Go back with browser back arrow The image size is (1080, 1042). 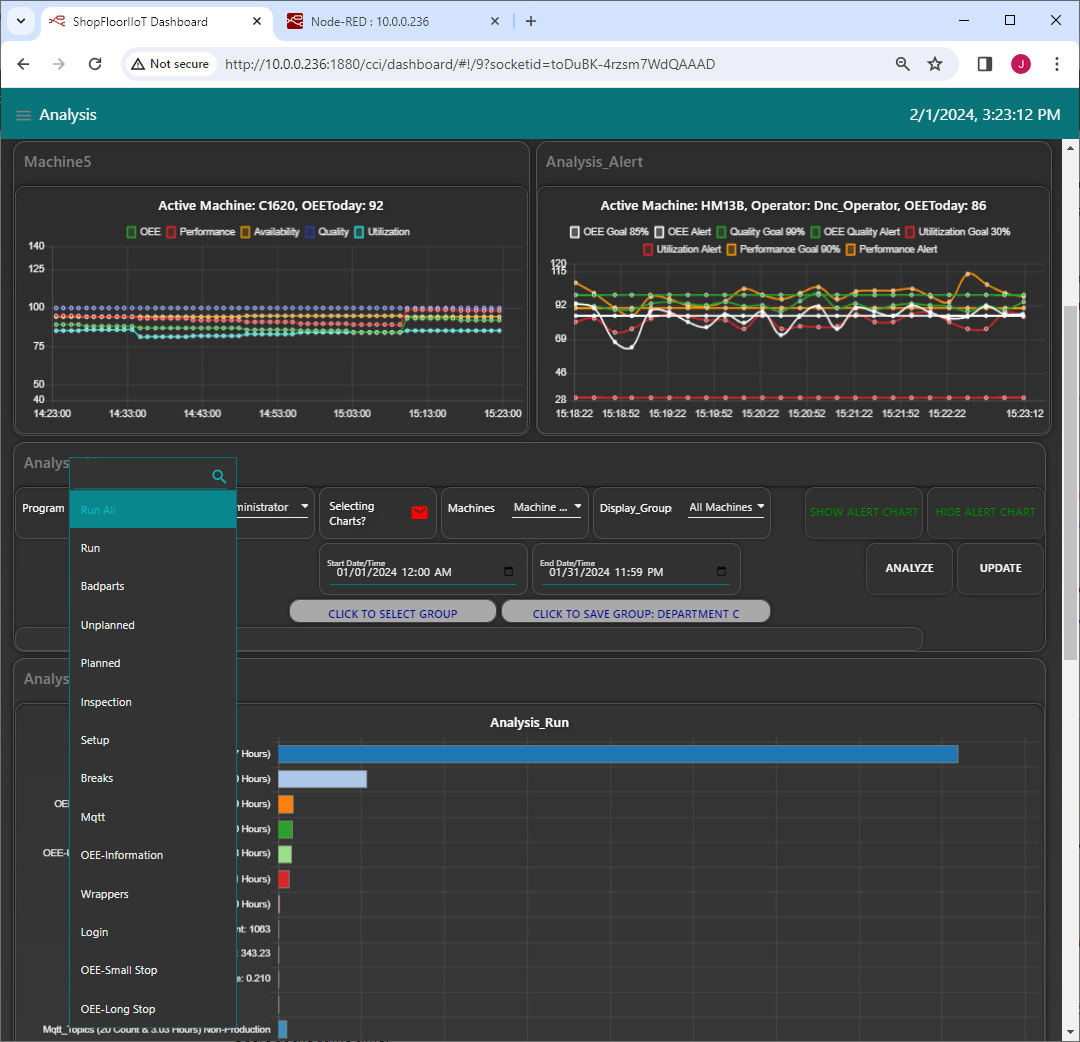tap(23, 64)
